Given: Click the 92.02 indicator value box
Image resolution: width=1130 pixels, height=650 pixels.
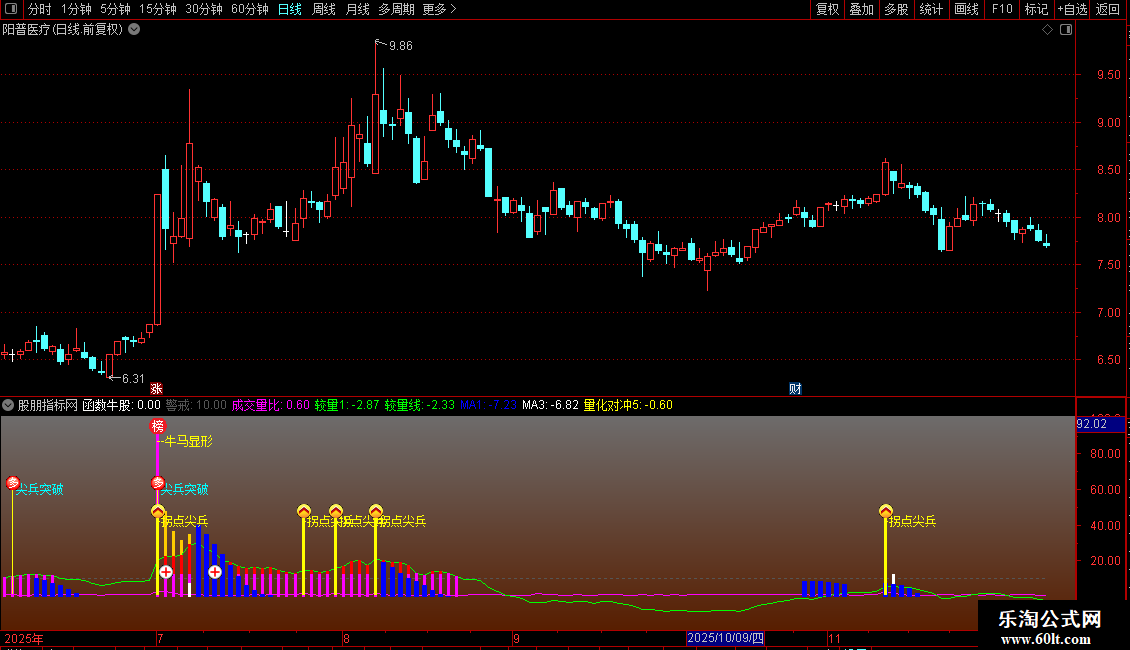Looking at the screenshot, I should [1100, 424].
